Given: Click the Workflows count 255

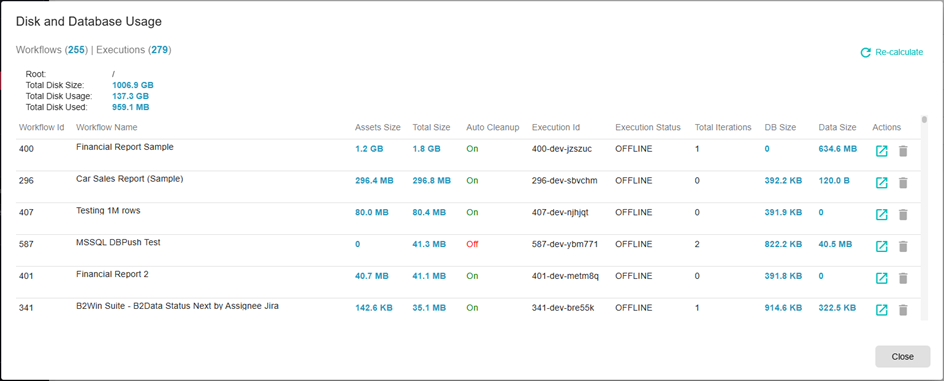Looking at the screenshot, I should pyautogui.click(x=76, y=50).
